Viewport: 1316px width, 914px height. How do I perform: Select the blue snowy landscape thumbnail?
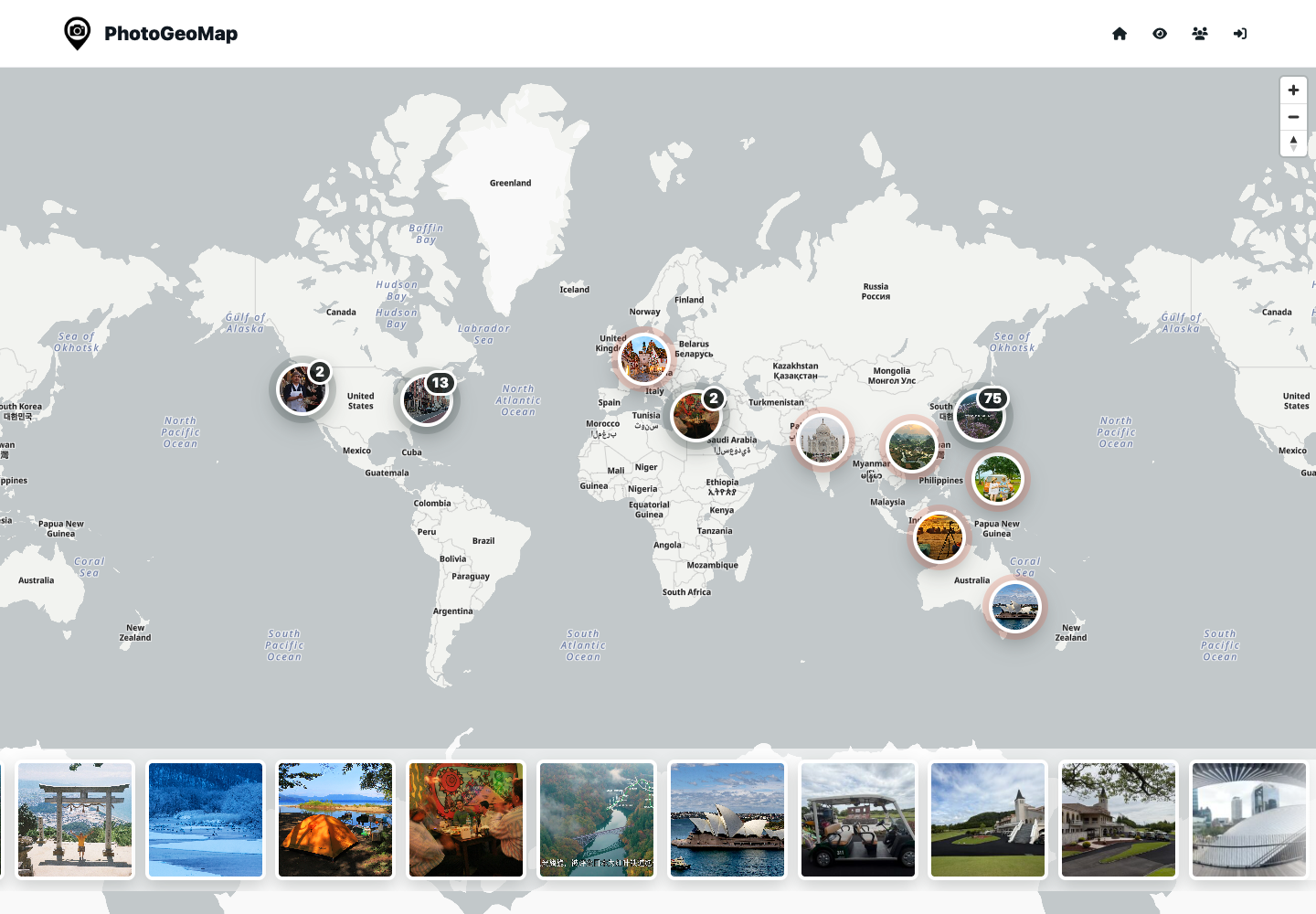point(206,820)
